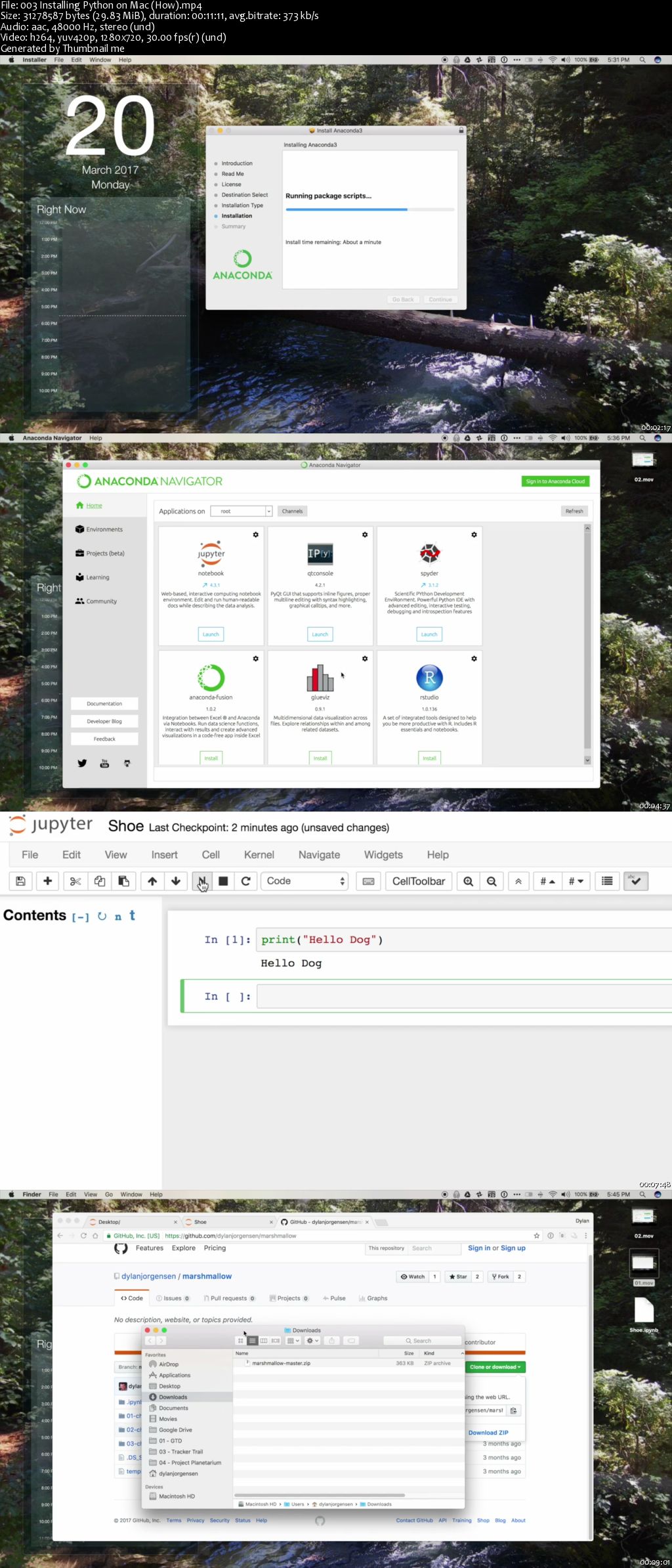
Task: Switch to the Pull requests tab on GitHub
Action: (229, 1298)
